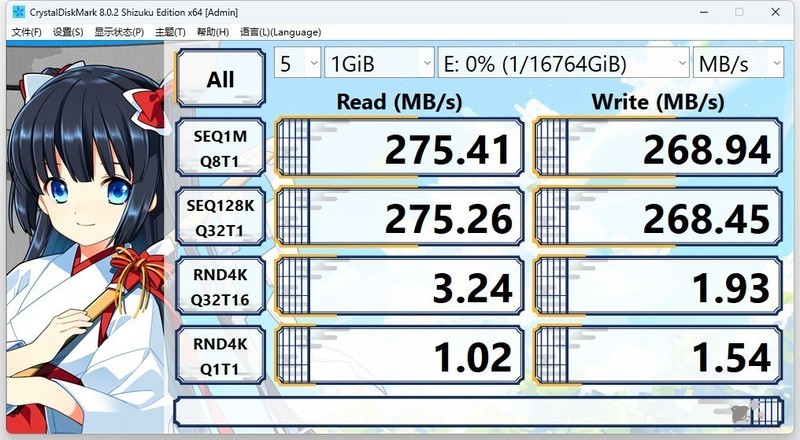Start the RND4K Q32T16 test

click(220, 287)
